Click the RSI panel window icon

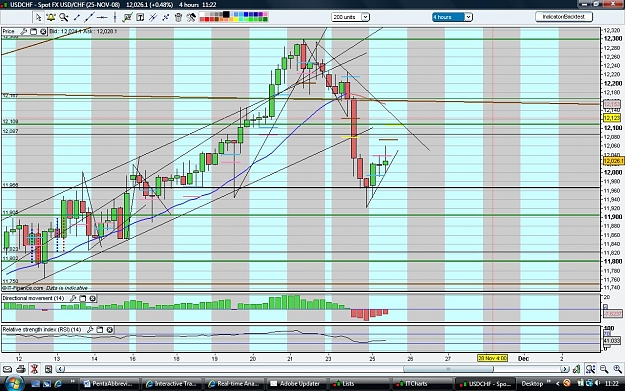(x=100, y=330)
